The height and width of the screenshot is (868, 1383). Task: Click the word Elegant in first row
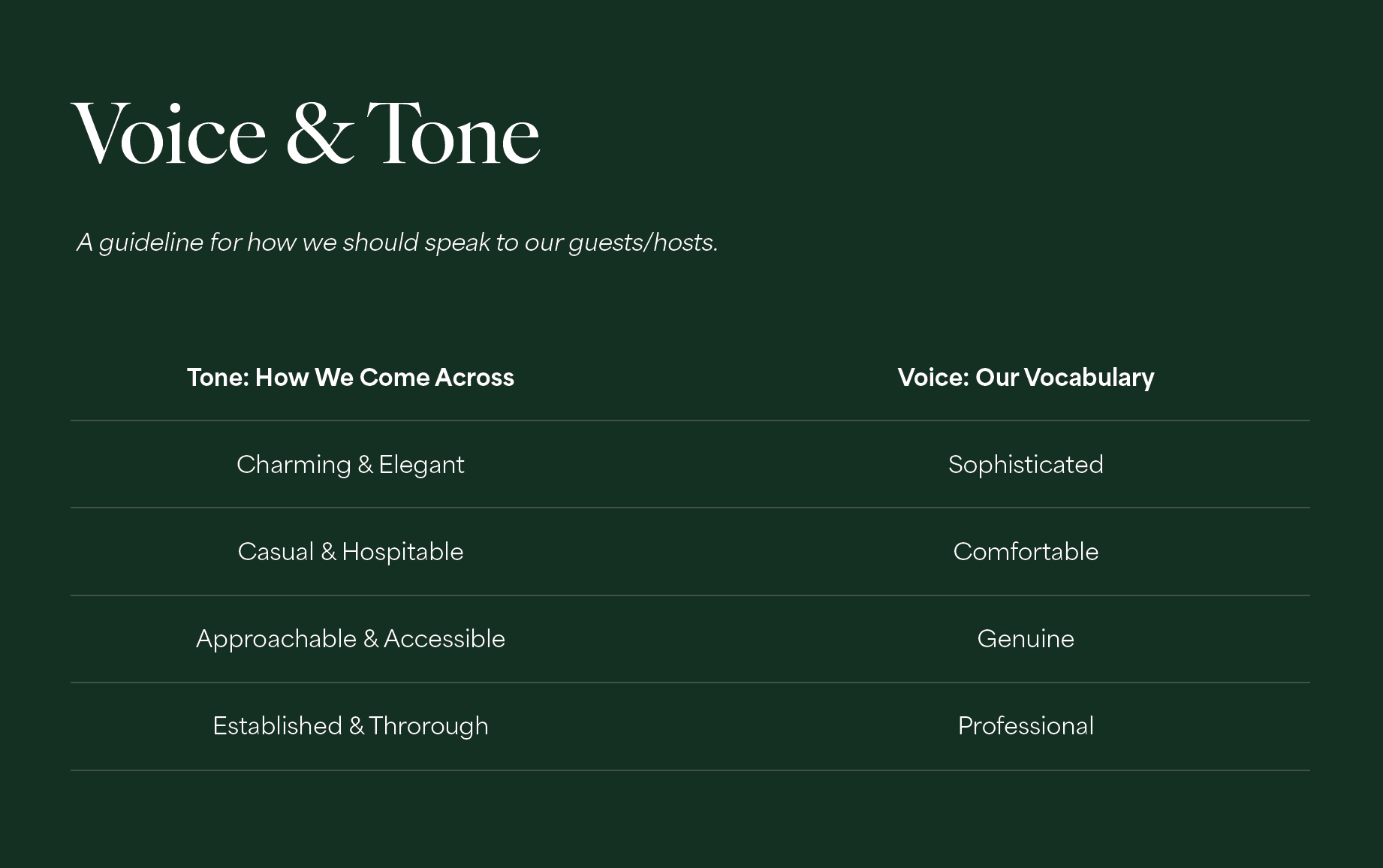[422, 465]
